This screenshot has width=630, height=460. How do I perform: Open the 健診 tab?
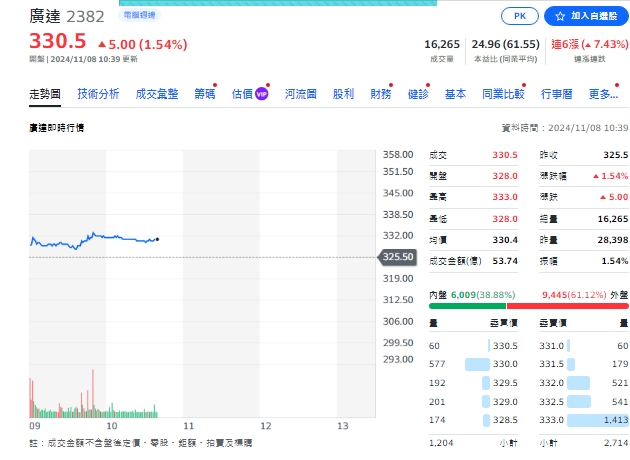418,94
